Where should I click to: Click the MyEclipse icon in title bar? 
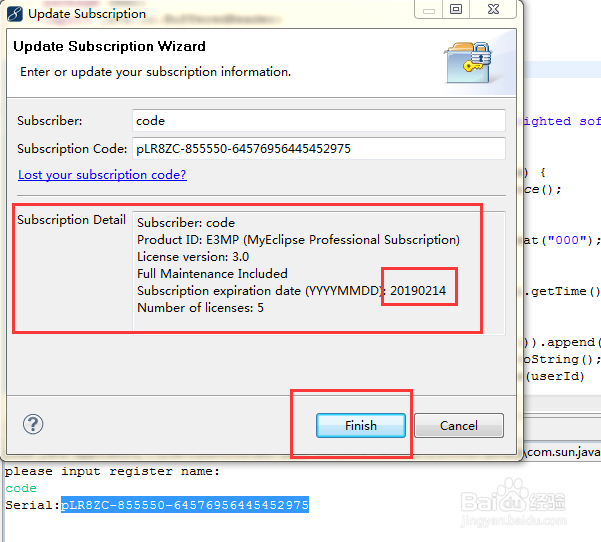[15, 14]
